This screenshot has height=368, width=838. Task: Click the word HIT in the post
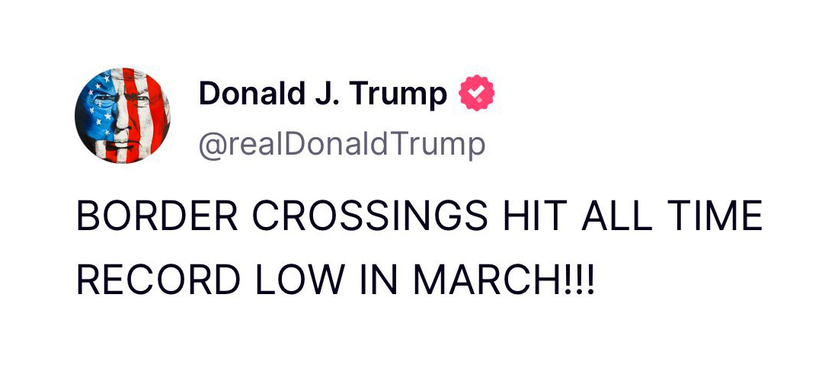click(x=534, y=216)
